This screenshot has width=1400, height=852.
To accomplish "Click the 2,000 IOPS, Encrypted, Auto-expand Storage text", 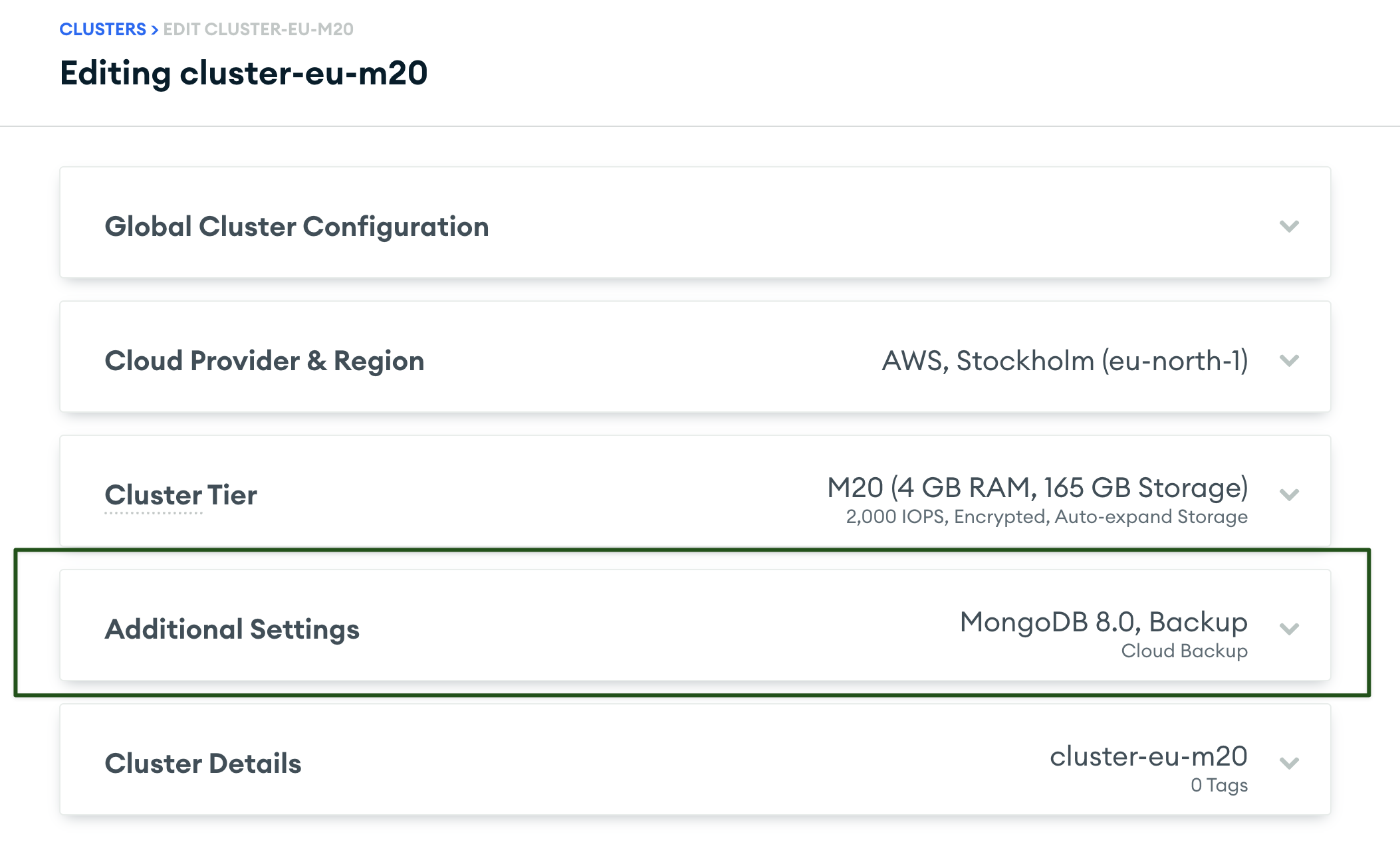I will (x=1046, y=517).
